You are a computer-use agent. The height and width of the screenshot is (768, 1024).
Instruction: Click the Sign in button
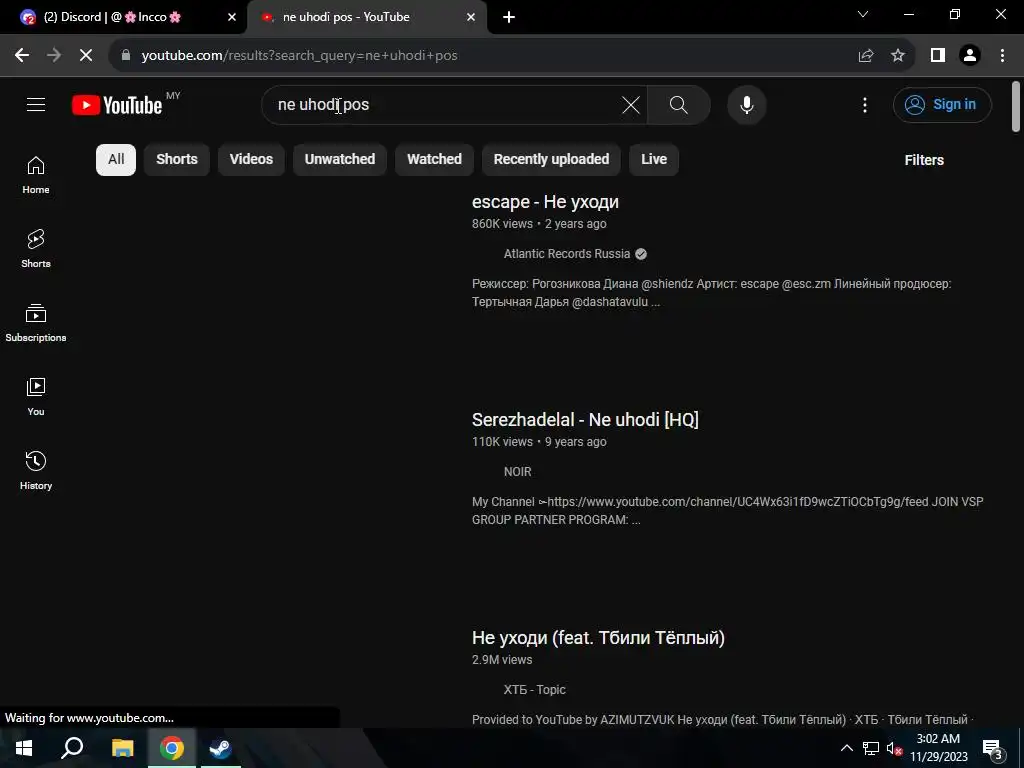pos(942,104)
